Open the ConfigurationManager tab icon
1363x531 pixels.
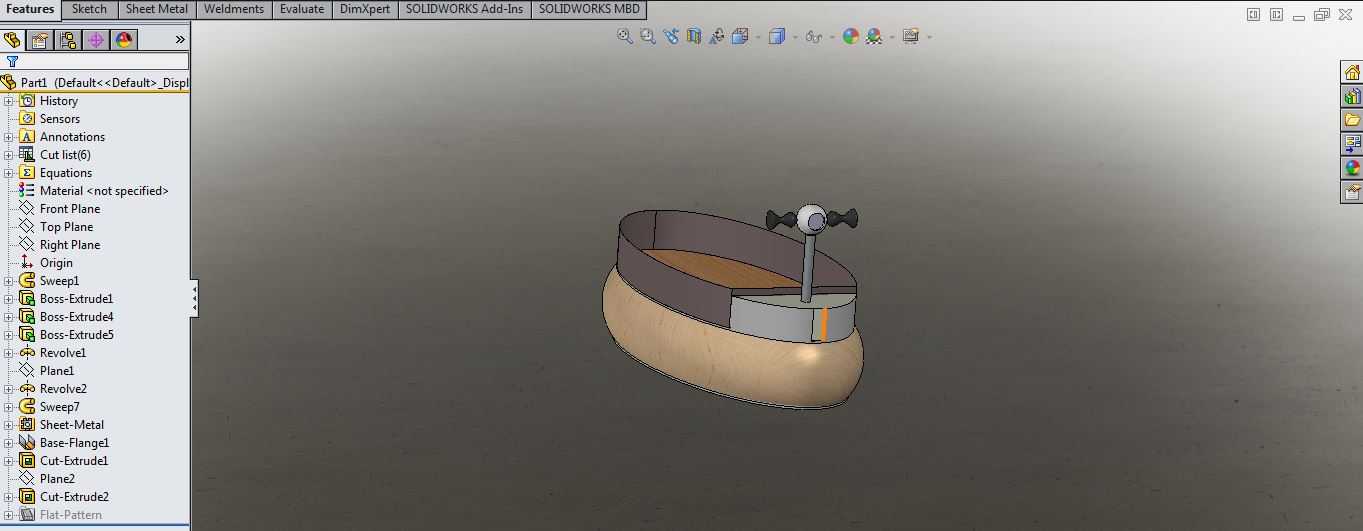click(x=68, y=40)
